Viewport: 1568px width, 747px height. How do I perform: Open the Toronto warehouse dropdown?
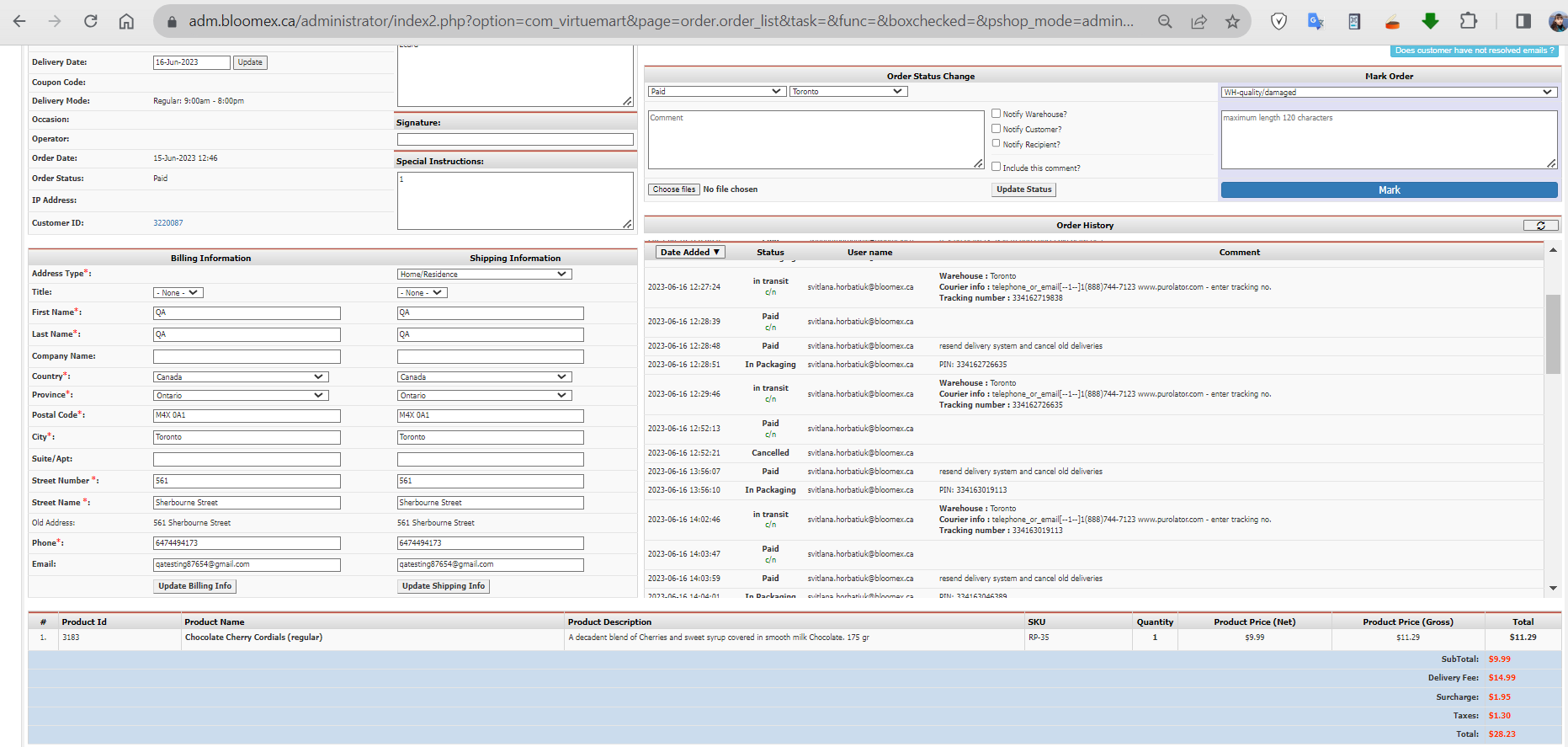[x=848, y=91]
